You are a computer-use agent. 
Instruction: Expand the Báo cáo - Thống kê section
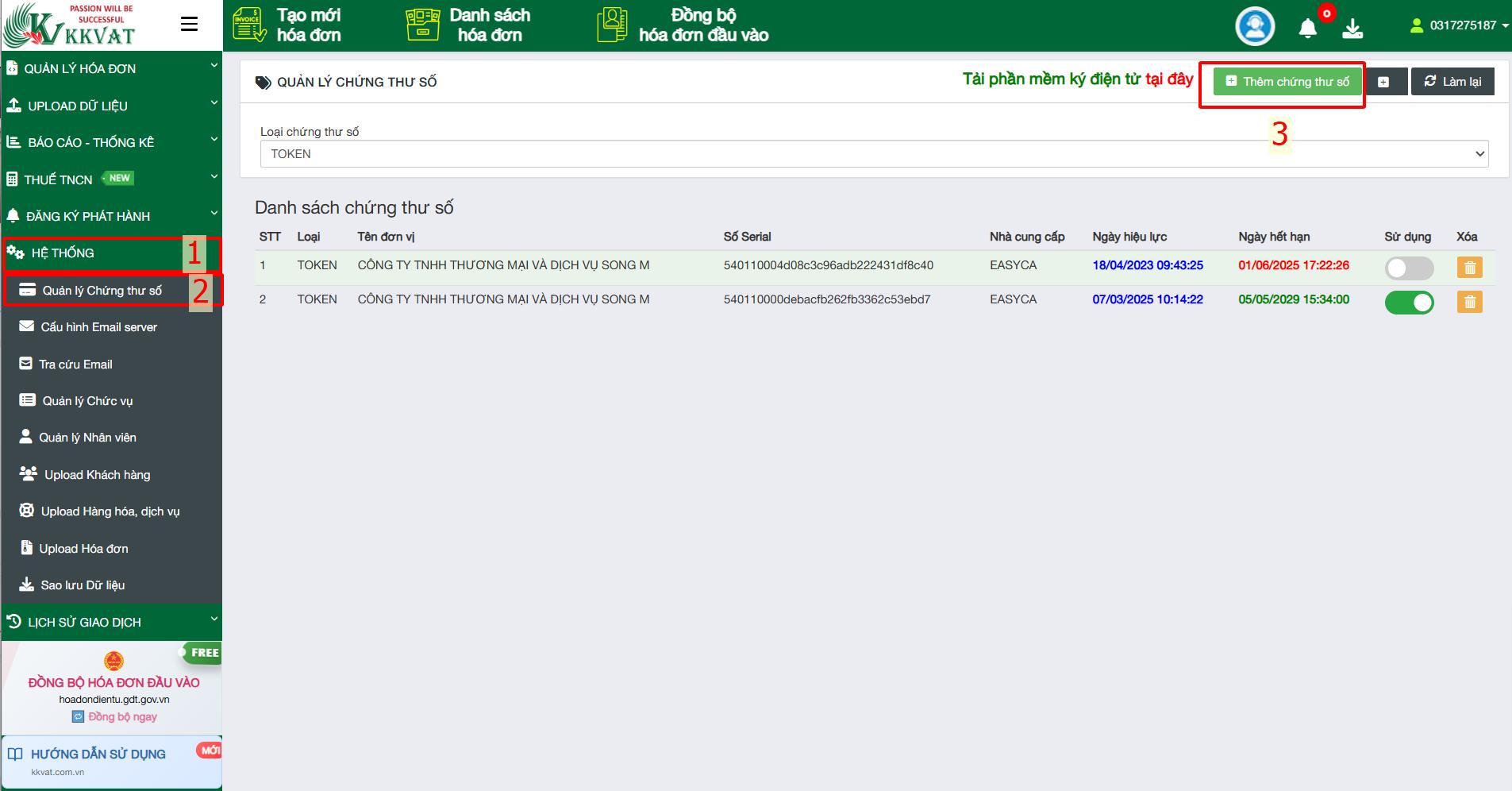111,143
